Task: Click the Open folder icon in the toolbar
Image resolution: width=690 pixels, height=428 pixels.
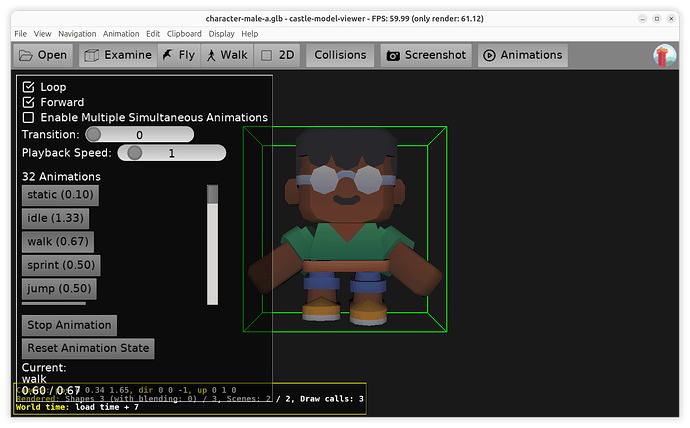Action: (26, 55)
